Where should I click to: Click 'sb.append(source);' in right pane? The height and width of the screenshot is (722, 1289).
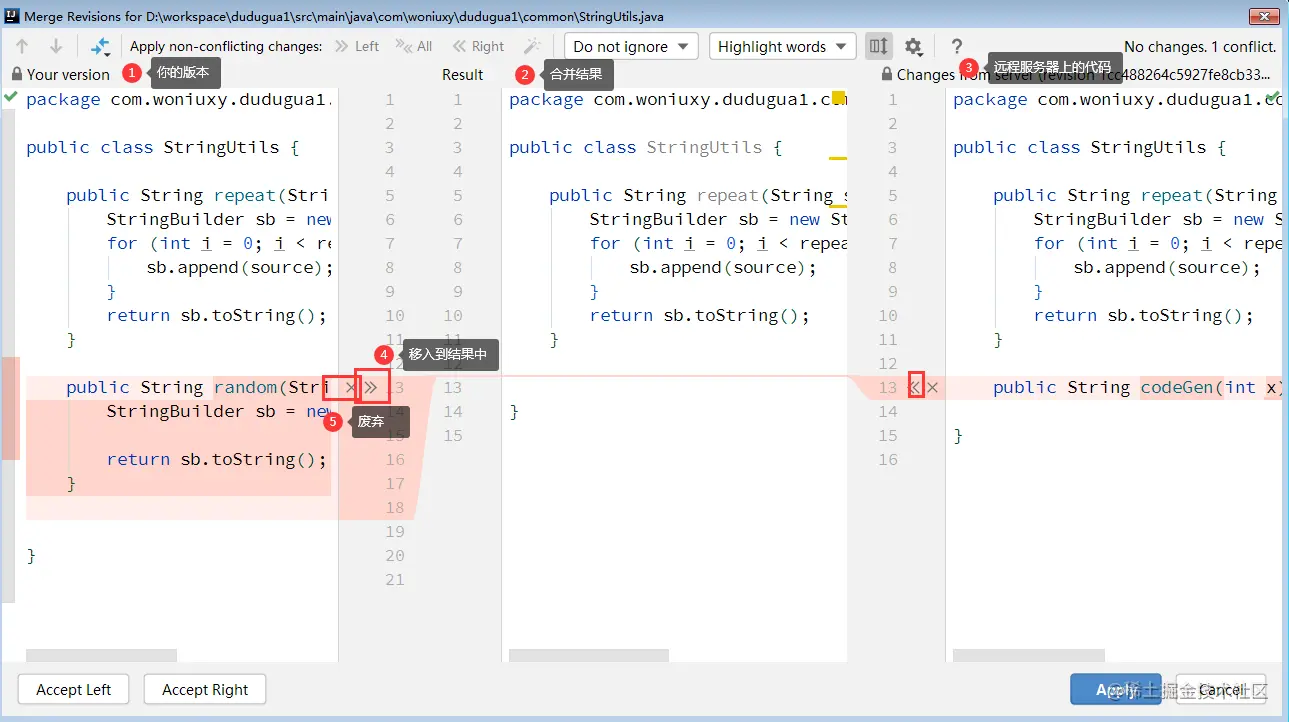pos(1167,267)
